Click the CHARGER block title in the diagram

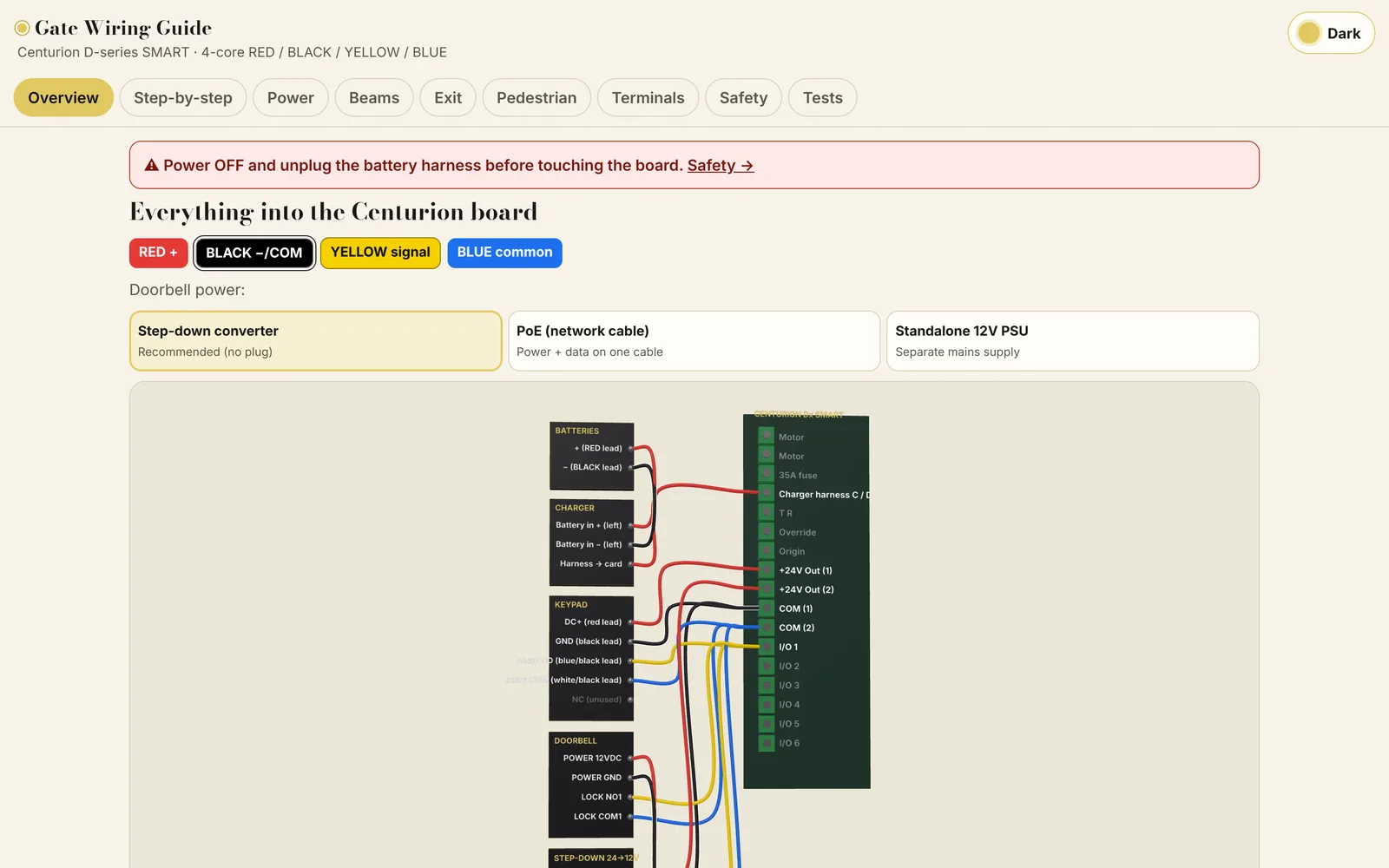pyautogui.click(x=575, y=508)
